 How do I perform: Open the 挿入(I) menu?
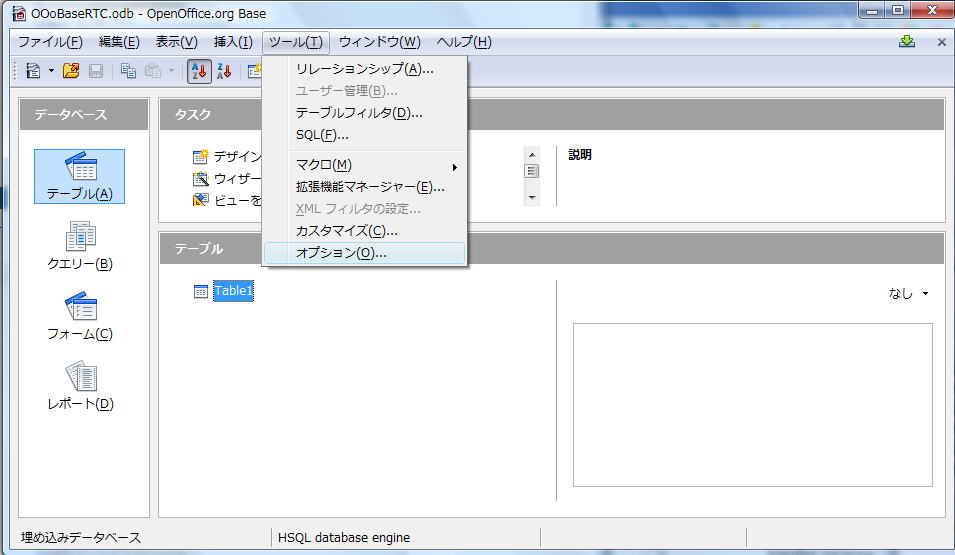click(x=233, y=42)
